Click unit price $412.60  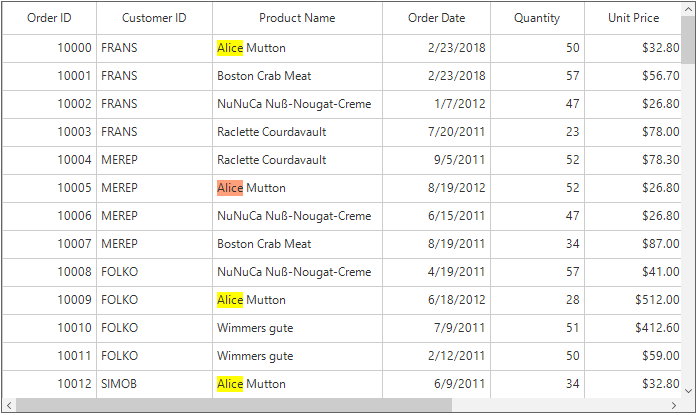pos(633,328)
